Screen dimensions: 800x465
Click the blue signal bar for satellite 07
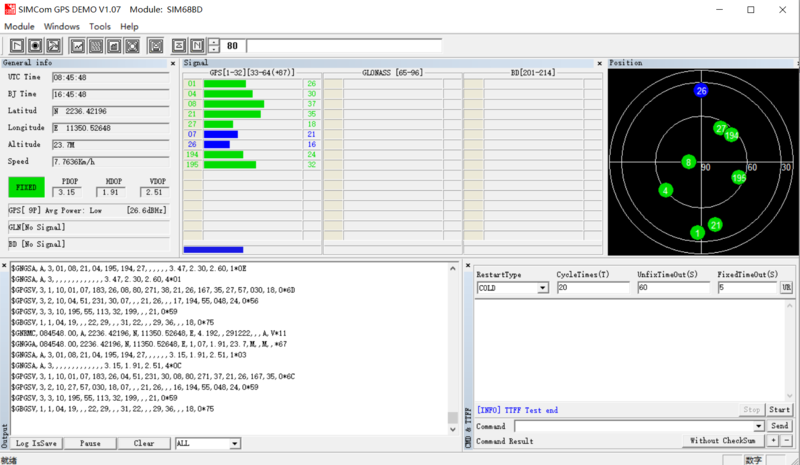pos(221,135)
